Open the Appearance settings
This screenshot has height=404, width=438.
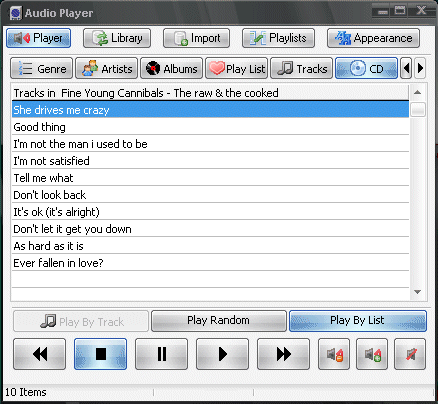tap(373, 38)
